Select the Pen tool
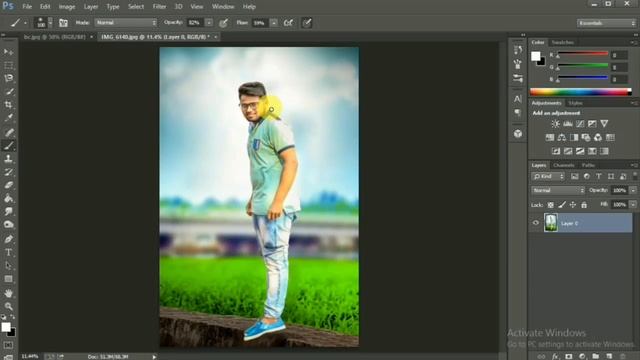Image resolution: width=640 pixels, height=360 pixels. (8, 239)
